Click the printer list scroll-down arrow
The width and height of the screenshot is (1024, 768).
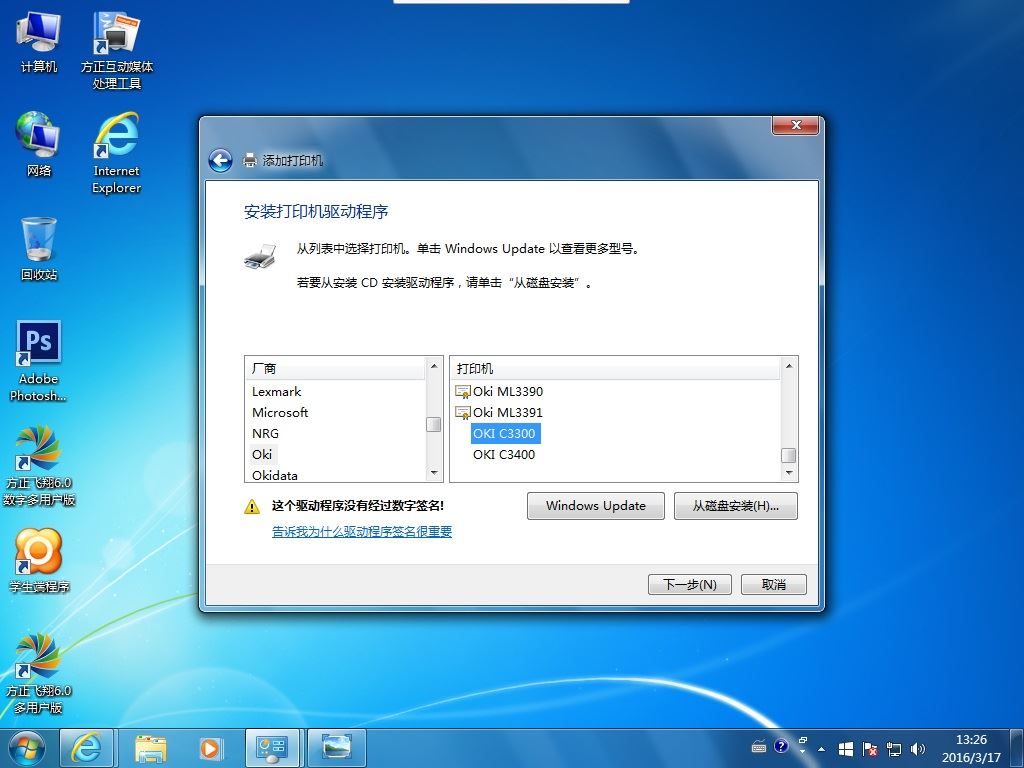coord(789,473)
